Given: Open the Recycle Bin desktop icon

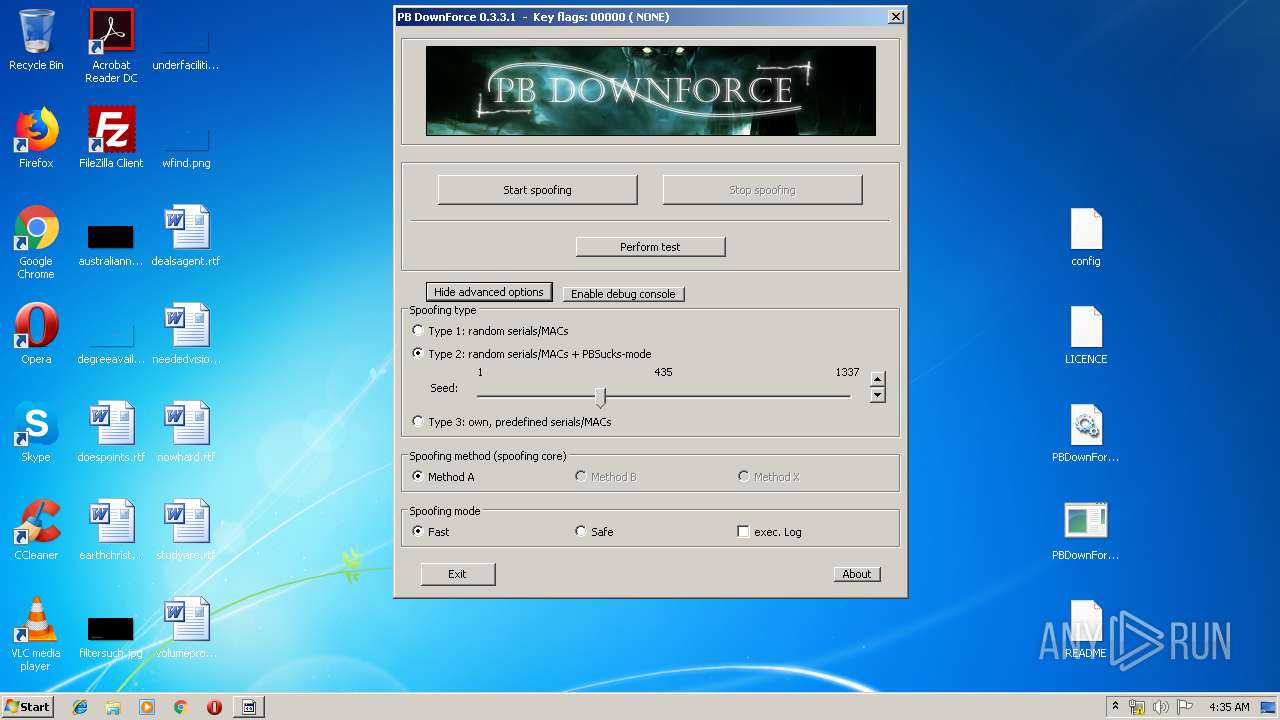Looking at the screenshot, I should 36,40.
